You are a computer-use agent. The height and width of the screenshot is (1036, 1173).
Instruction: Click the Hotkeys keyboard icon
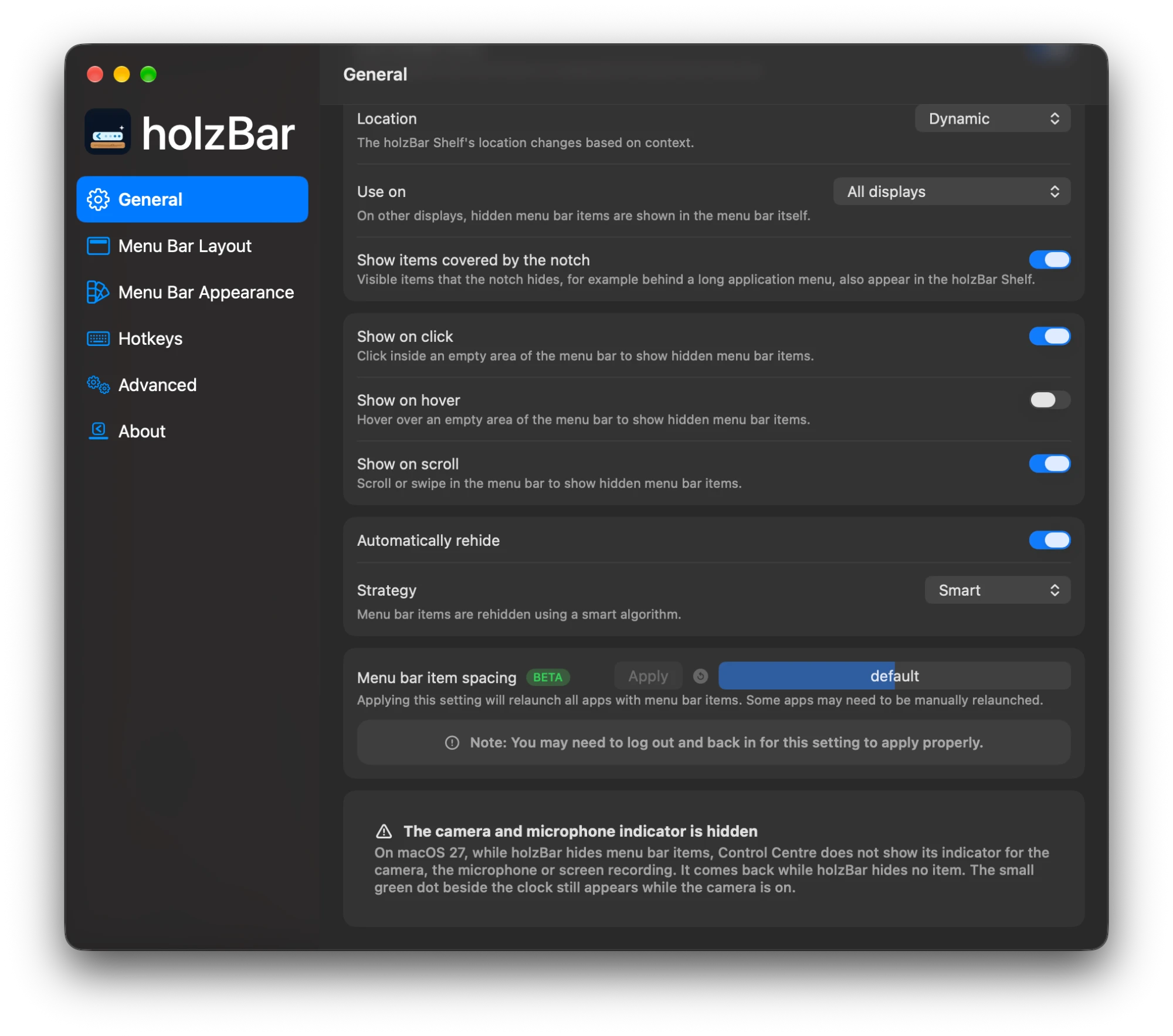[98, 338]
